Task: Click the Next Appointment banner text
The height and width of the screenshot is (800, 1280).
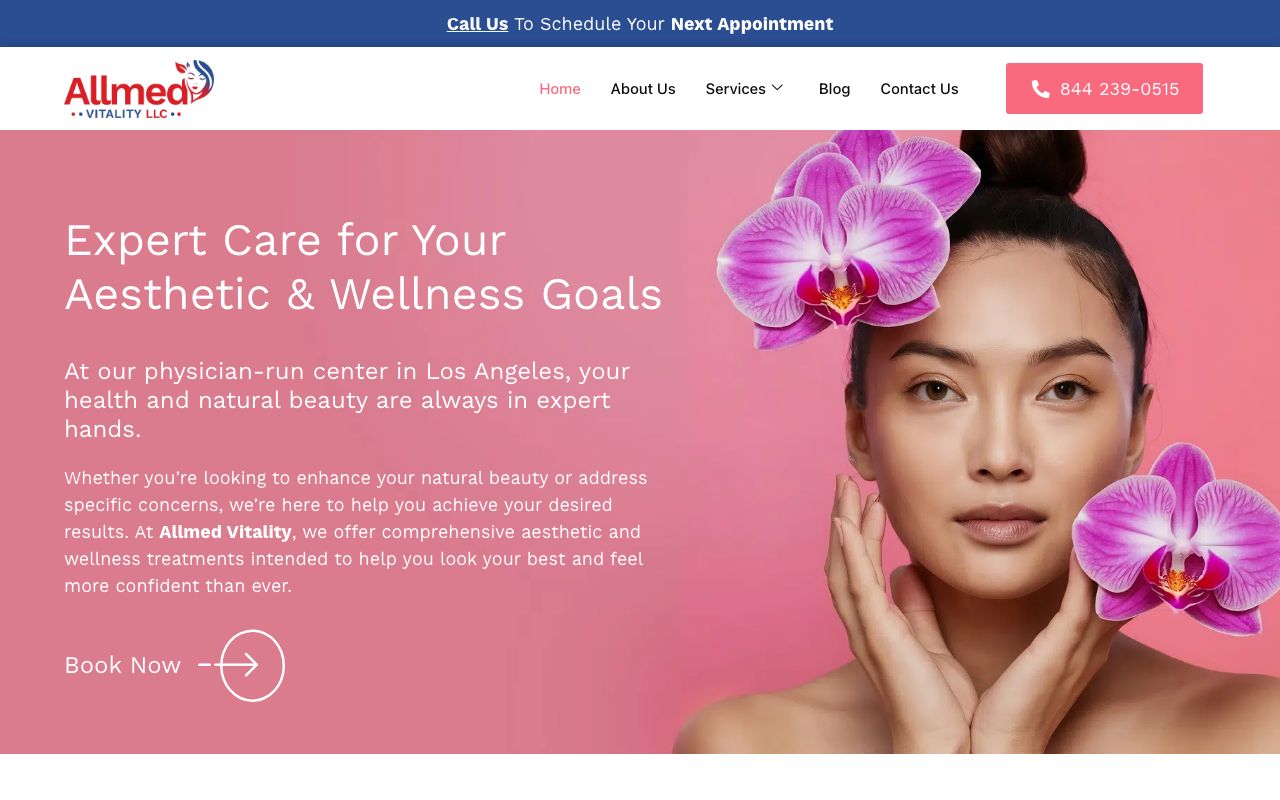Action: pyautogui.click(x=752, y=24)
